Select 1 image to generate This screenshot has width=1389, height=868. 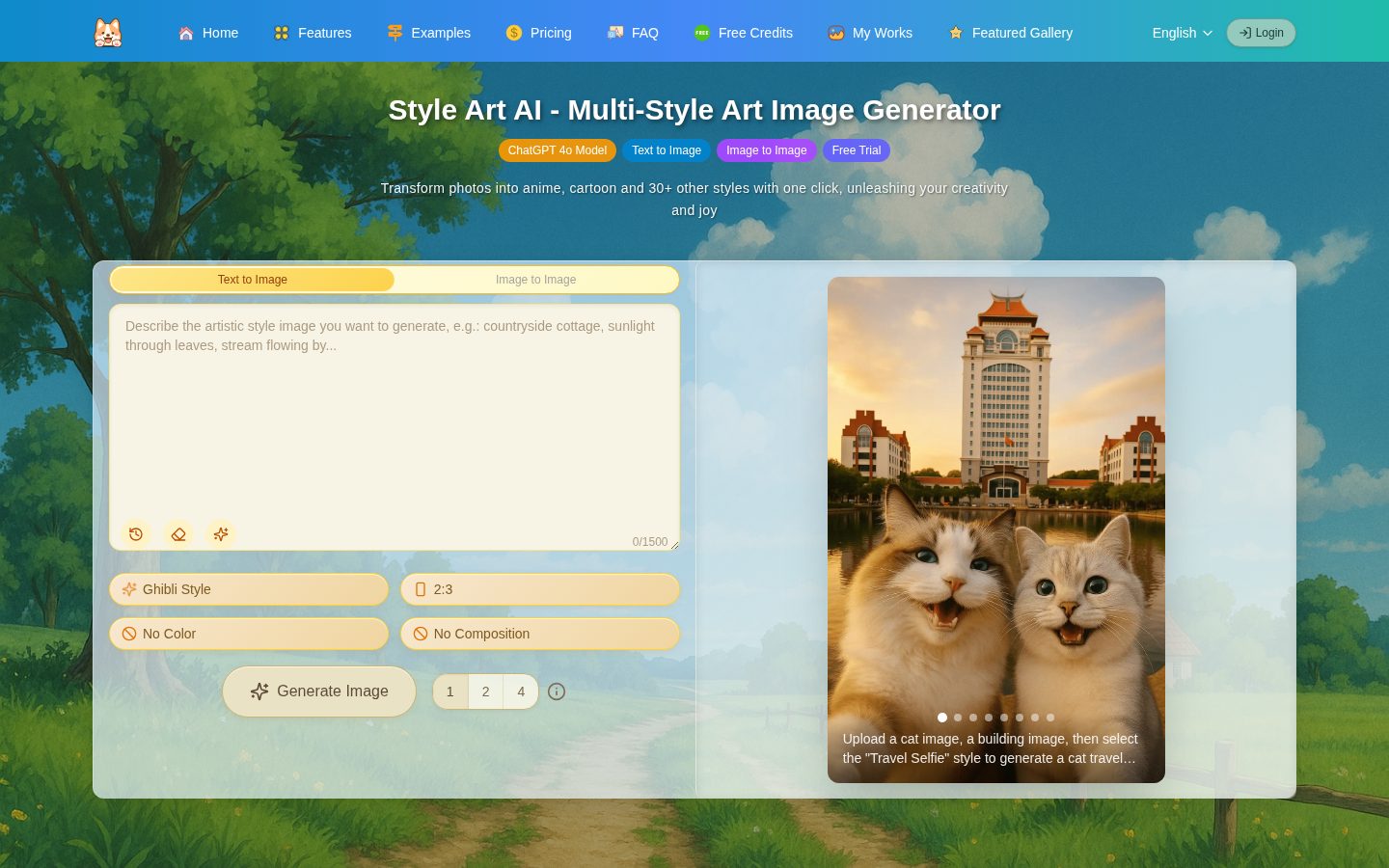450,692
